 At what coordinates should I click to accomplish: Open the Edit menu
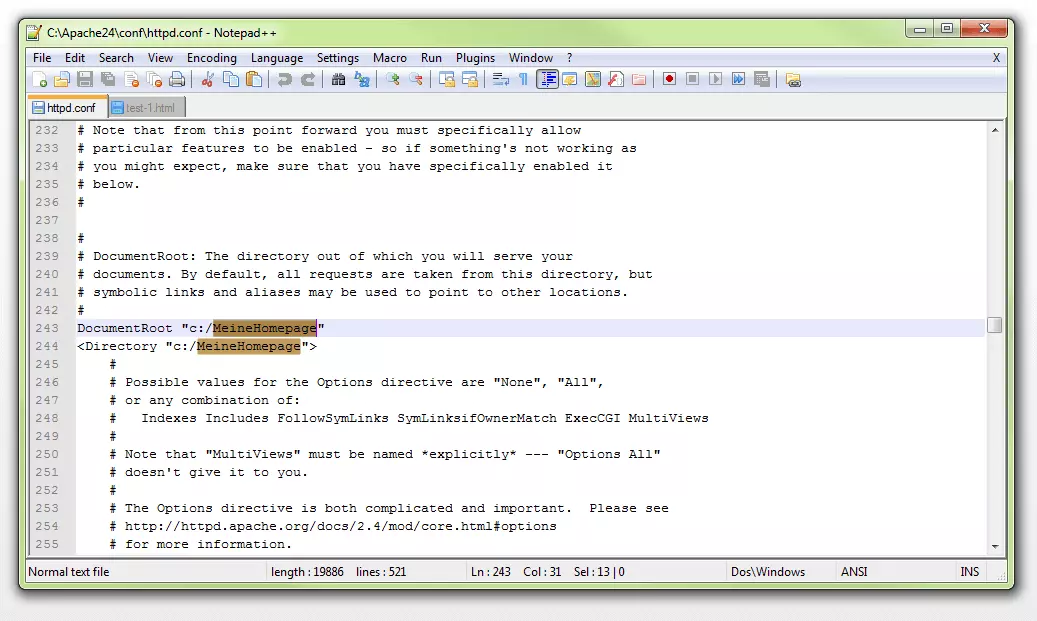point(75,58)
